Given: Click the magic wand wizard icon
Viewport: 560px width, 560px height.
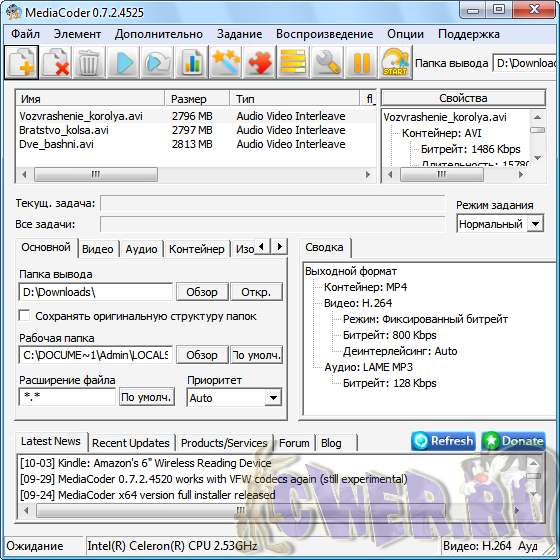Looking at the screenshot, I should (x=225, y=62).
